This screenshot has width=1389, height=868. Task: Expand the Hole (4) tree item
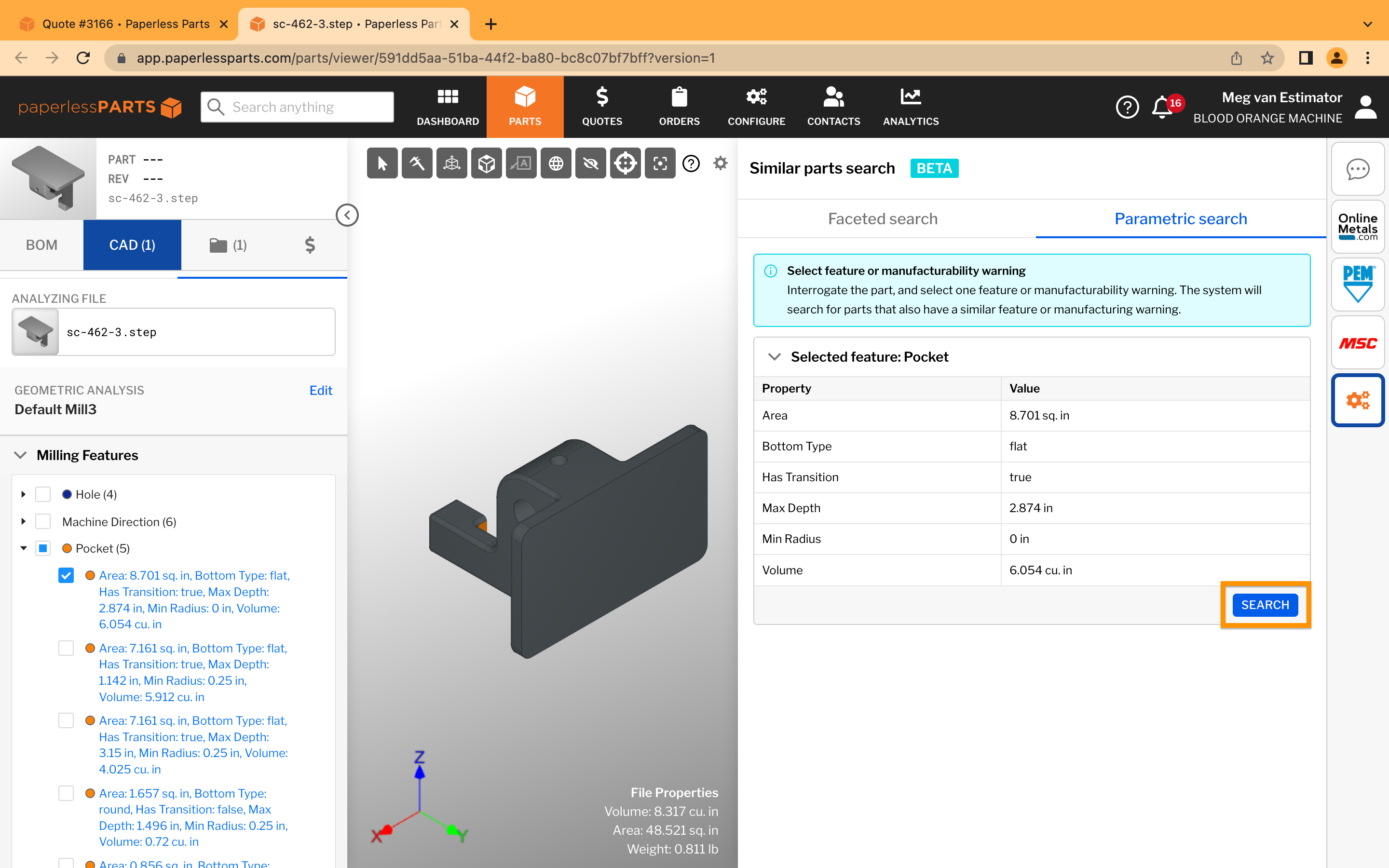click(24, 494)
